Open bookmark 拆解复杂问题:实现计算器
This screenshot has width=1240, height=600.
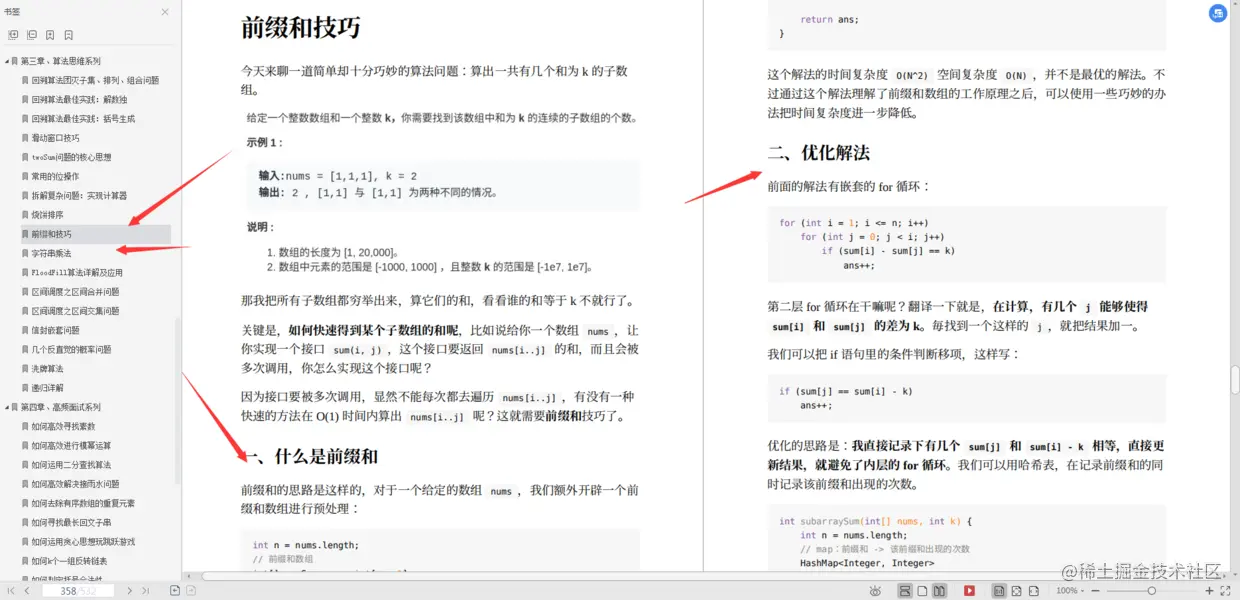click(x=81, y=195)
